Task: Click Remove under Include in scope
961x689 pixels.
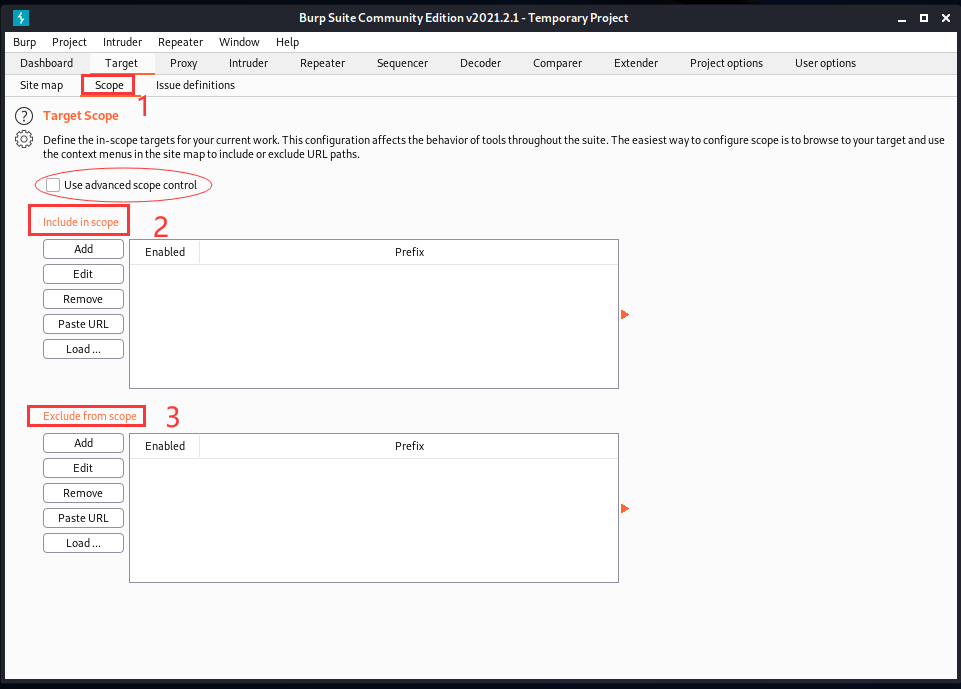Action: (x=83, y=299)
